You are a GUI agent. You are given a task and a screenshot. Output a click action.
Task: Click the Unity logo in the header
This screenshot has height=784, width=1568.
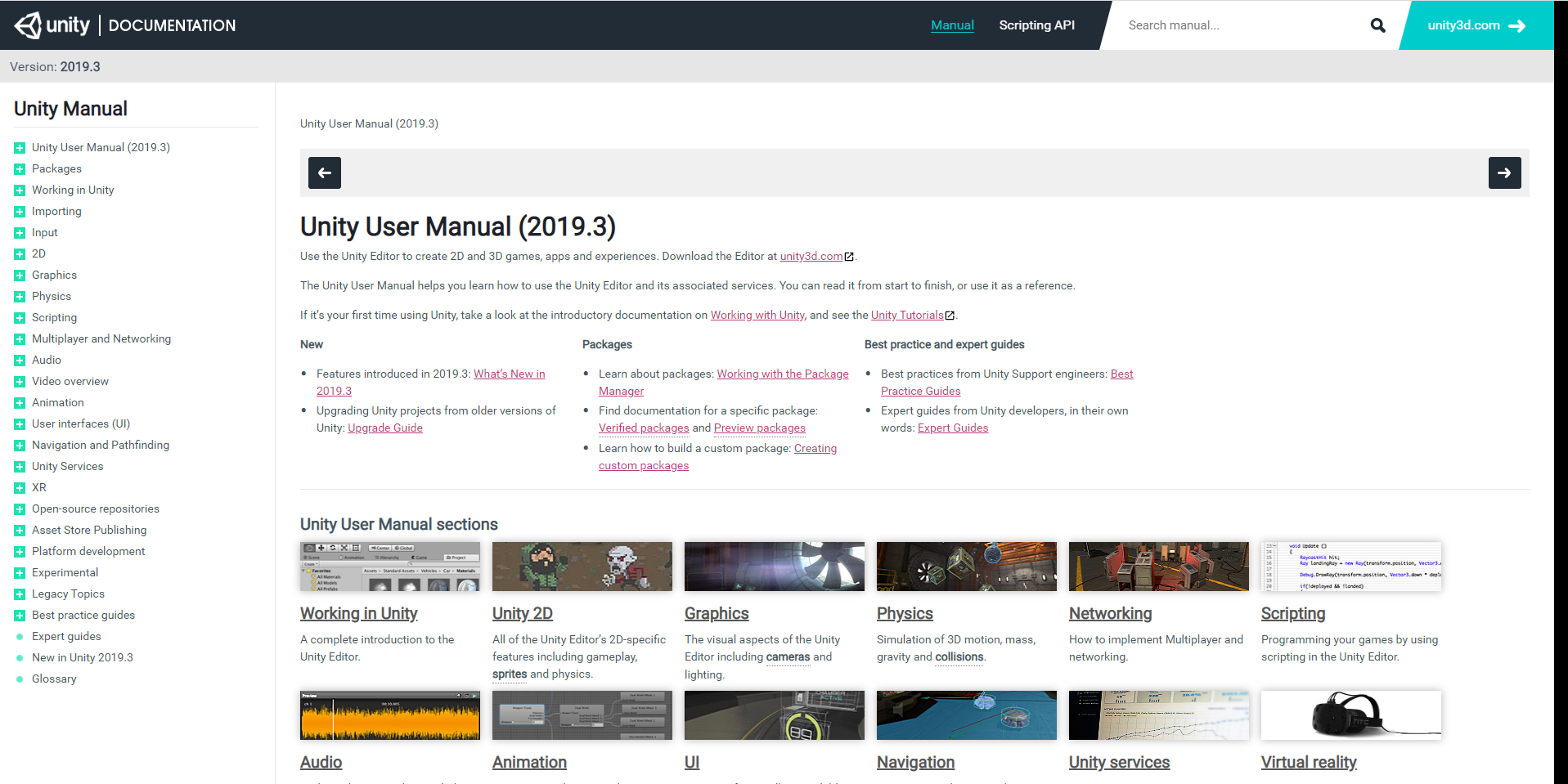(x=52, y=25)
